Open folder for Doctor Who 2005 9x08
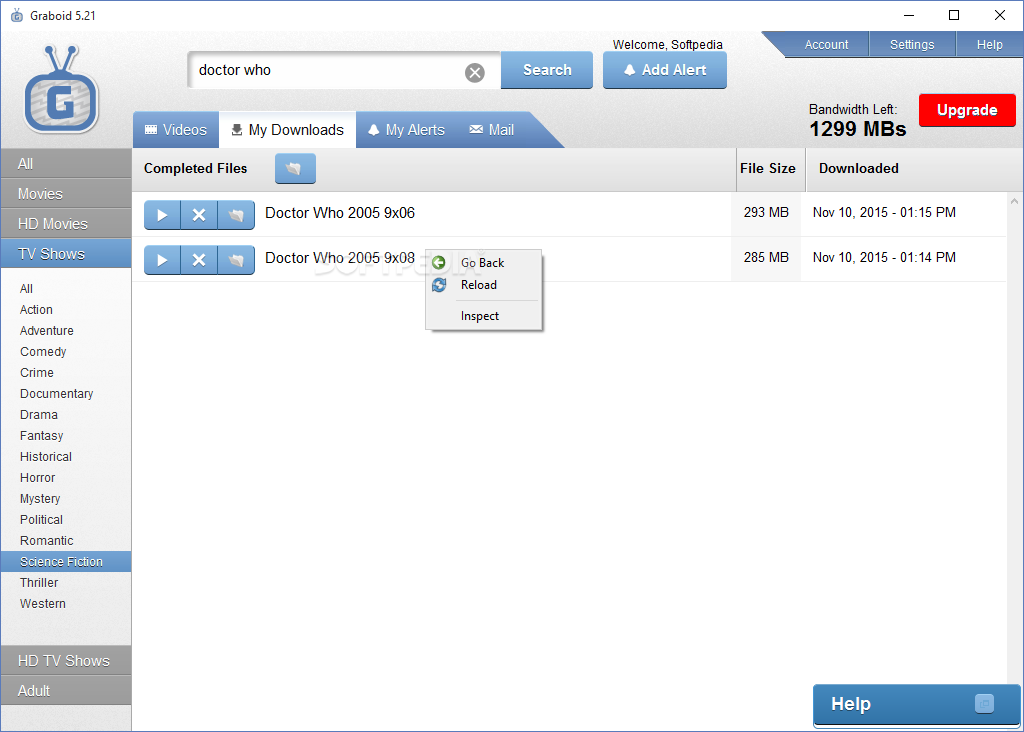This screenshot has height=732, width=1024. click(236, 260)
